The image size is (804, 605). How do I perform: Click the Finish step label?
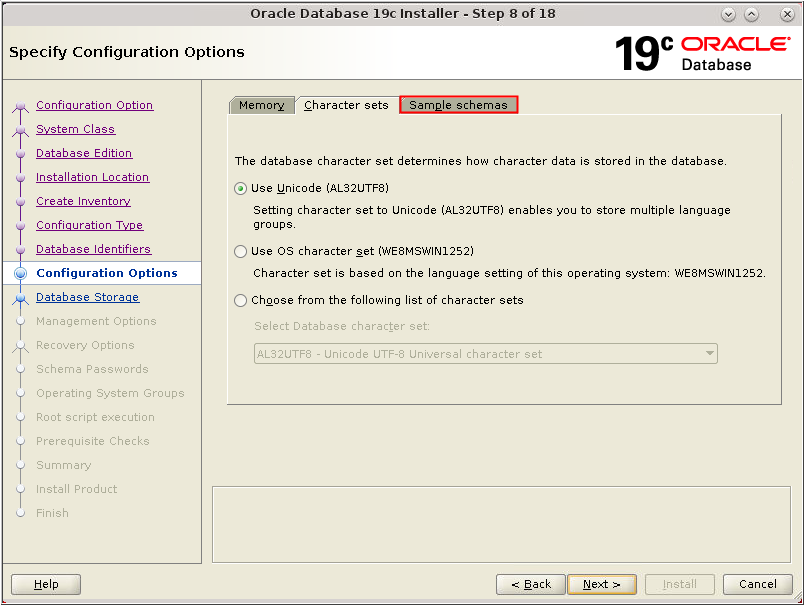[52, 513]
